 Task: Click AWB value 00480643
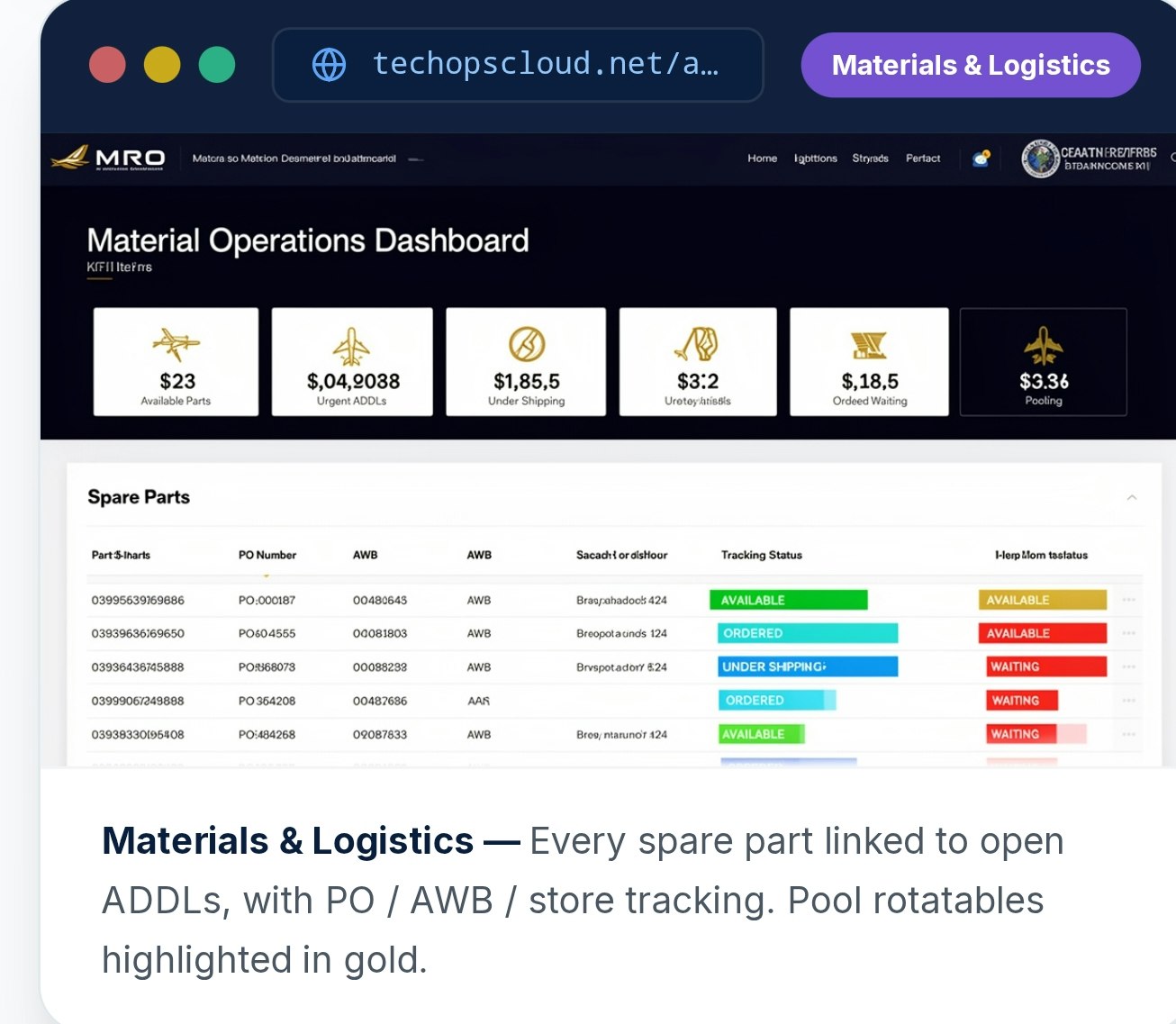380,600
